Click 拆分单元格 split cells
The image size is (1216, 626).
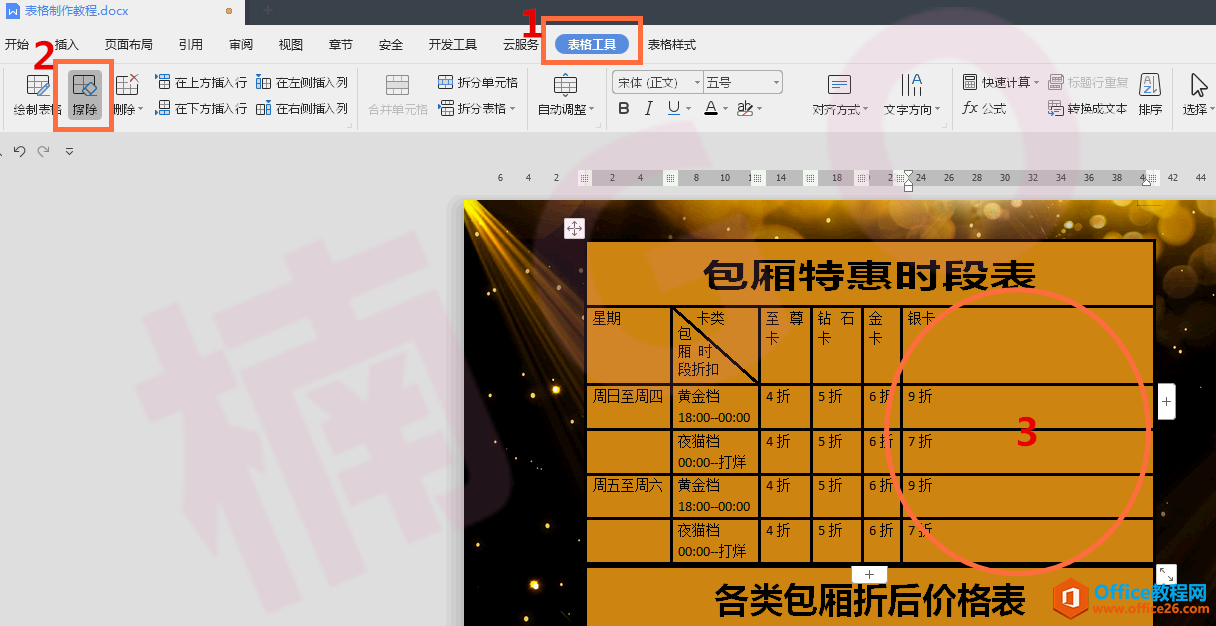(478, 82)
